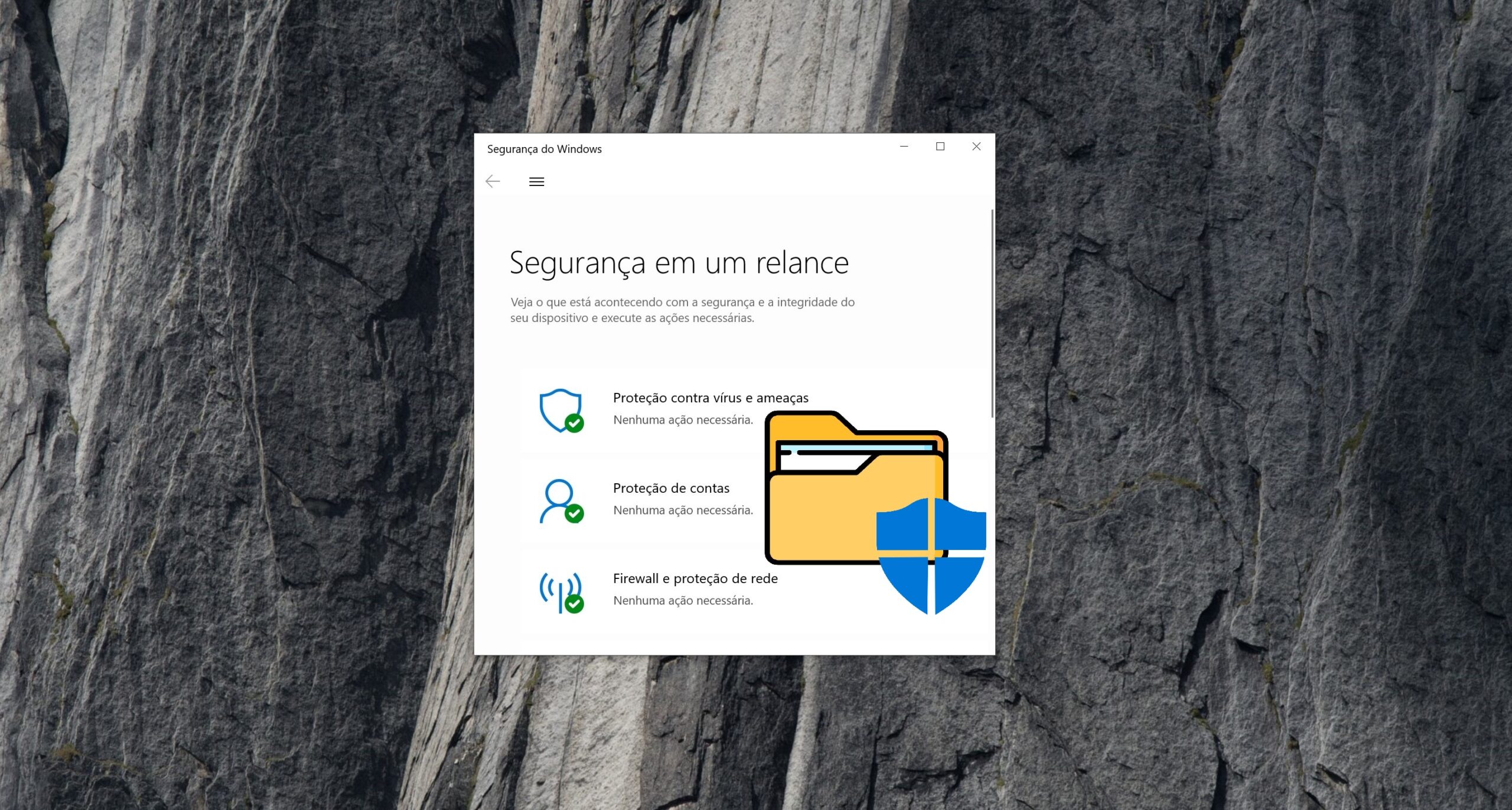Image resolution: width=1512 pixels, height=810 pixels.
Task: Minimize the Segurança do Windows window
Action: (x=904, y=147)
